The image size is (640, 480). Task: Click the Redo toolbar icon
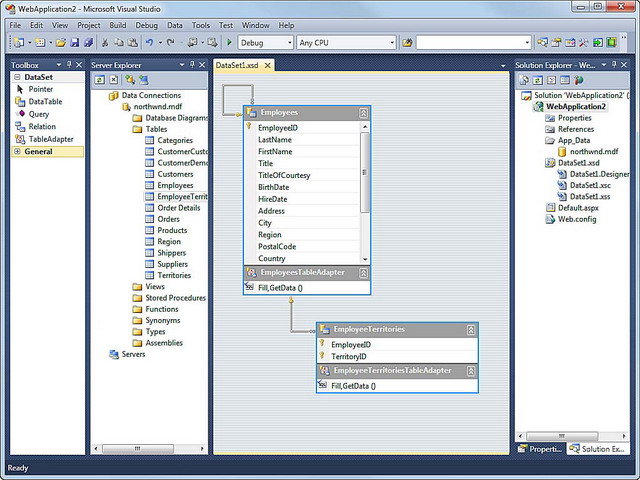[x=171, y=42]
